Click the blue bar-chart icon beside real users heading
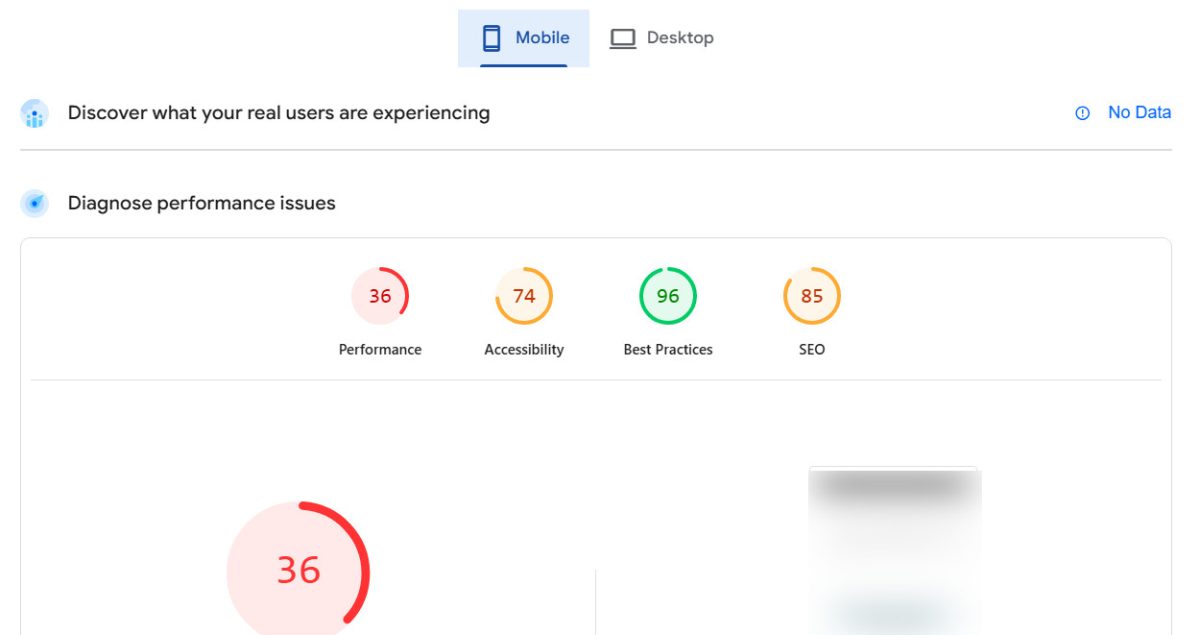 [35, 113]
